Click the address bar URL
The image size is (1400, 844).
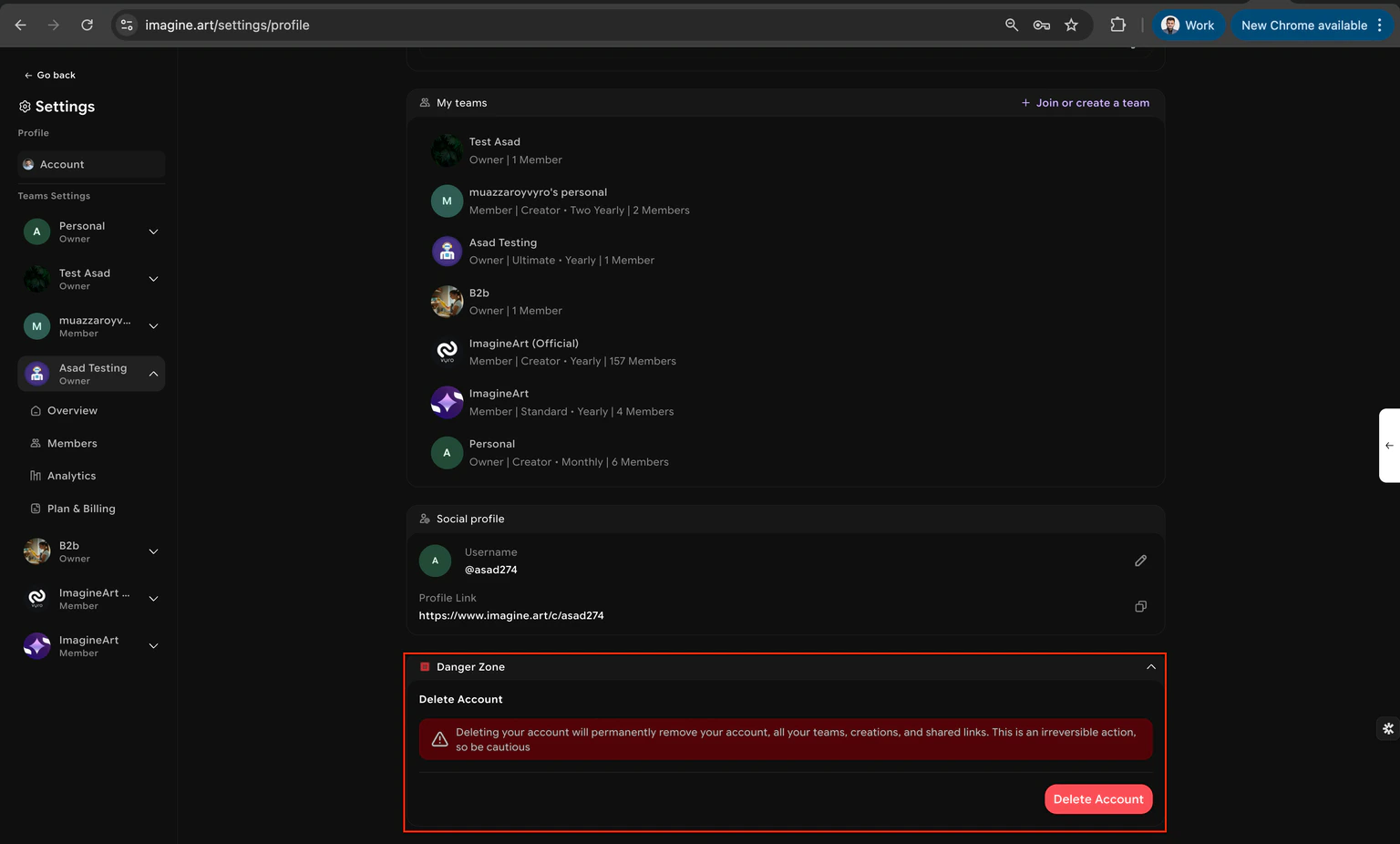pyautogui.click(x=227, y=25)
